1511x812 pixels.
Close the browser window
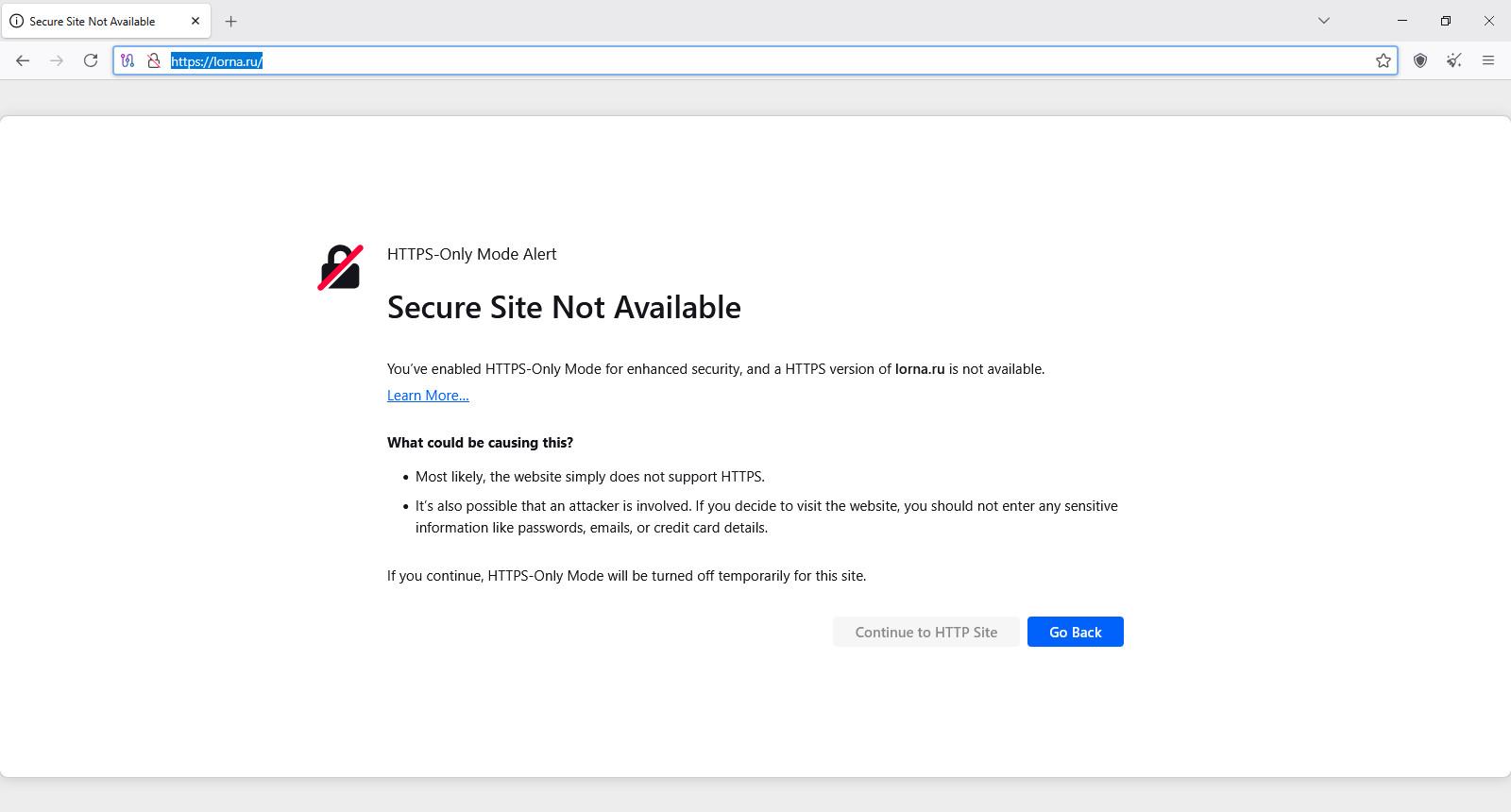(x=1489, y=21)
